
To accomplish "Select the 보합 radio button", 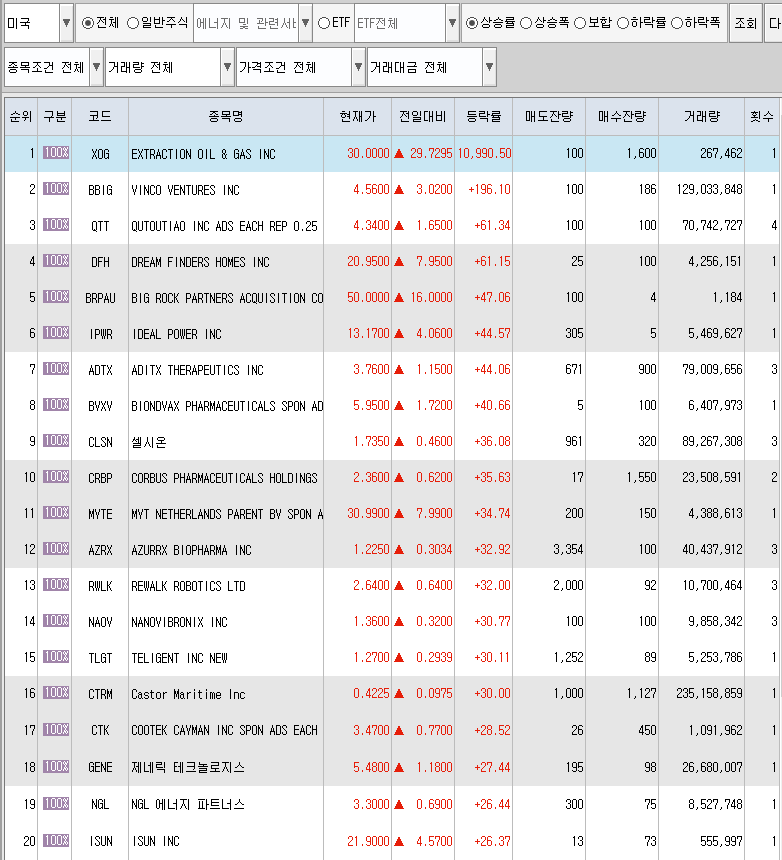I will 580,23.
